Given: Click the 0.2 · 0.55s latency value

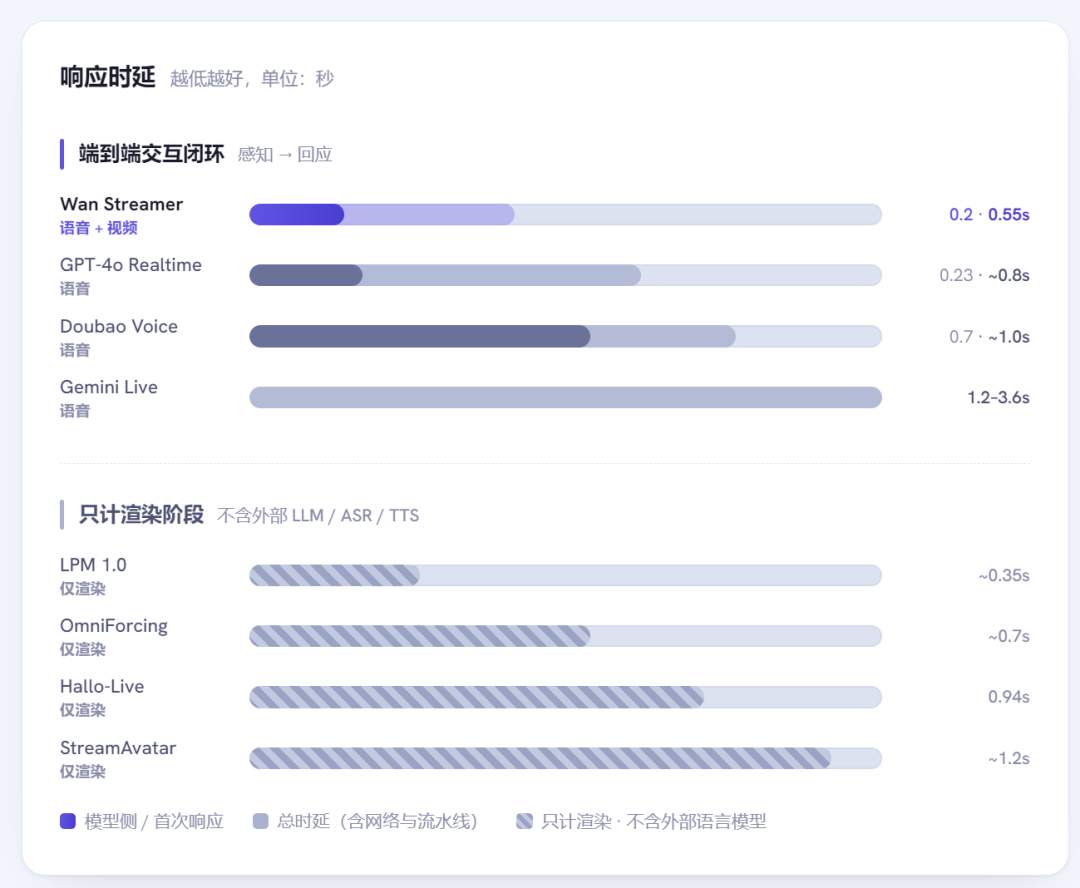Looking at the screenshot, I should point(989,215).
